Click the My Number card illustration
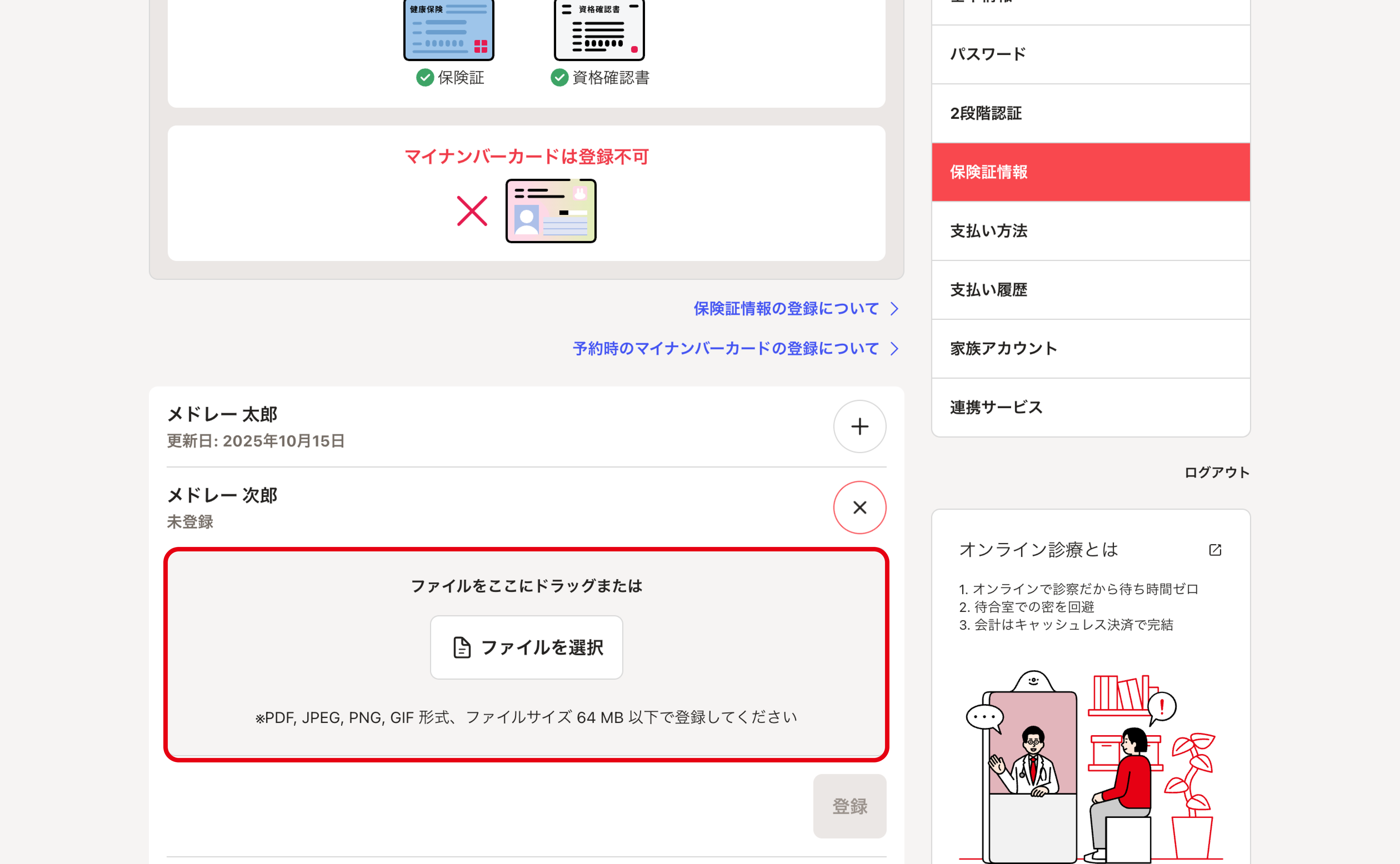This screenshot has height=864, width=1400. click(x=551, y=211)
